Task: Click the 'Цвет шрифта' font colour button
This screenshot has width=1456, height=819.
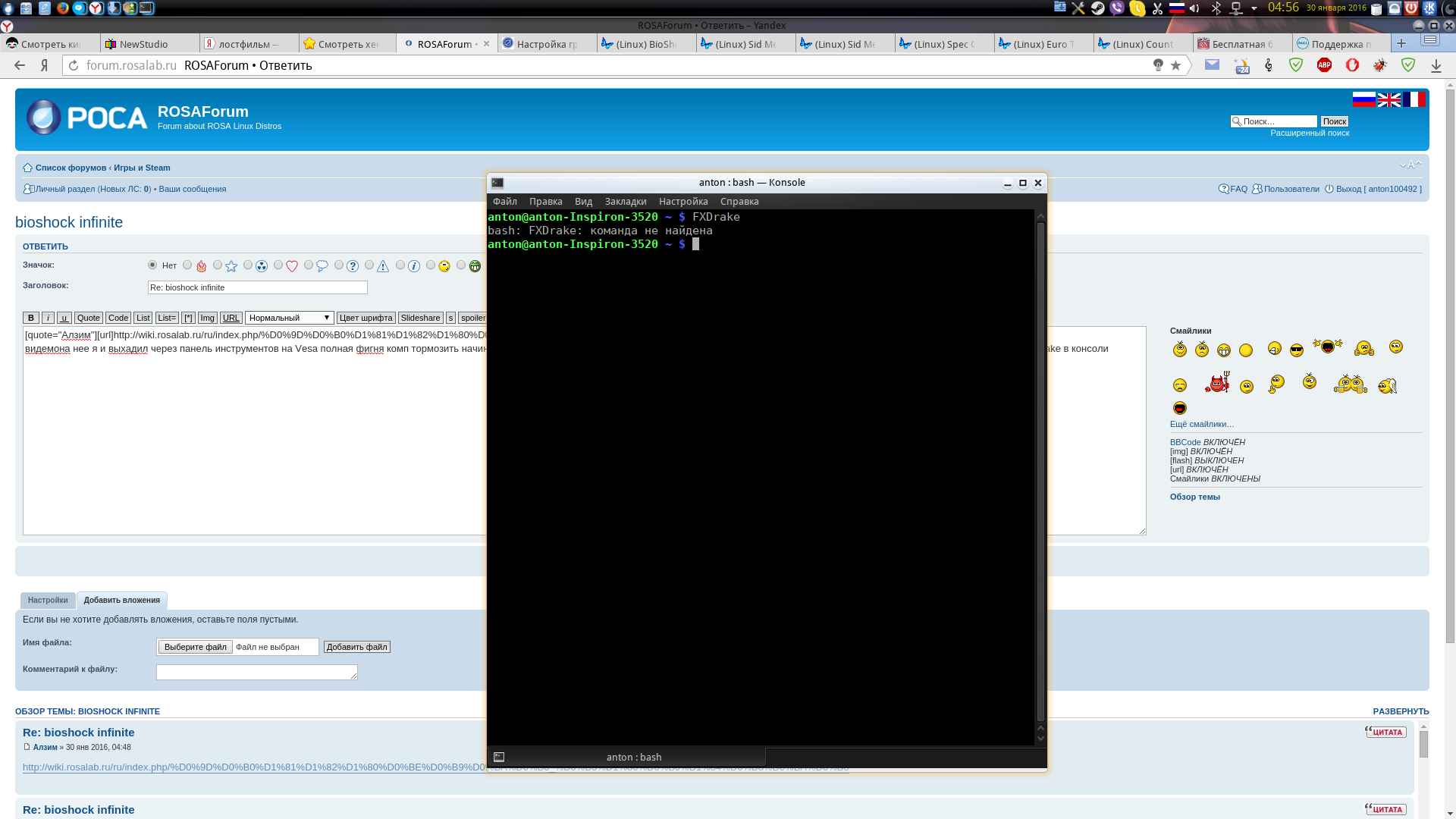Action: [366, 318]
